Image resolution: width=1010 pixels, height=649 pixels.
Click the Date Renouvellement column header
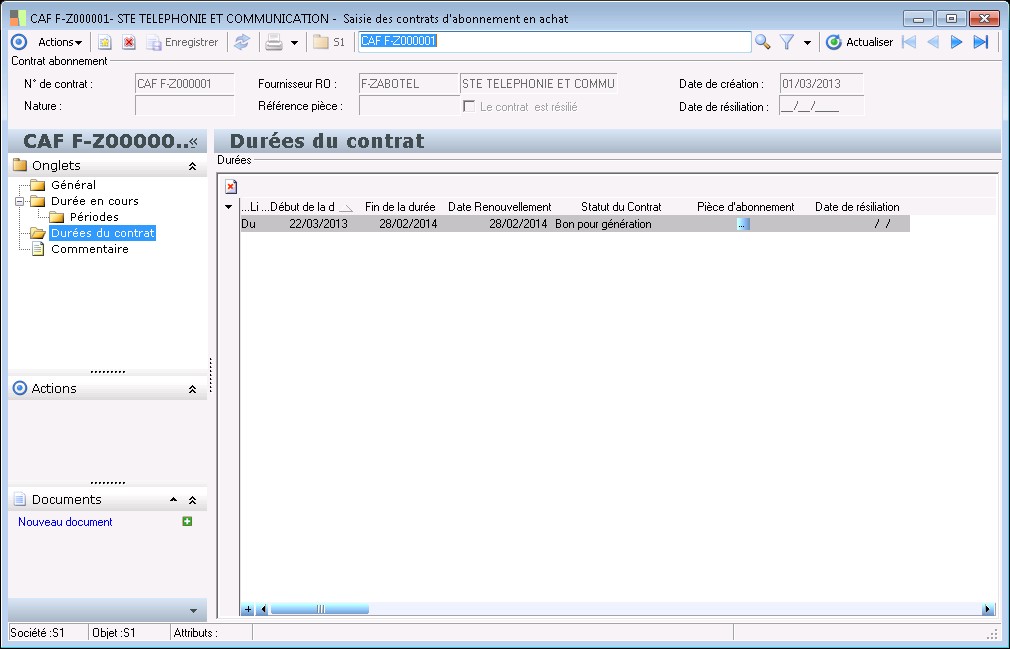[499, 207]
